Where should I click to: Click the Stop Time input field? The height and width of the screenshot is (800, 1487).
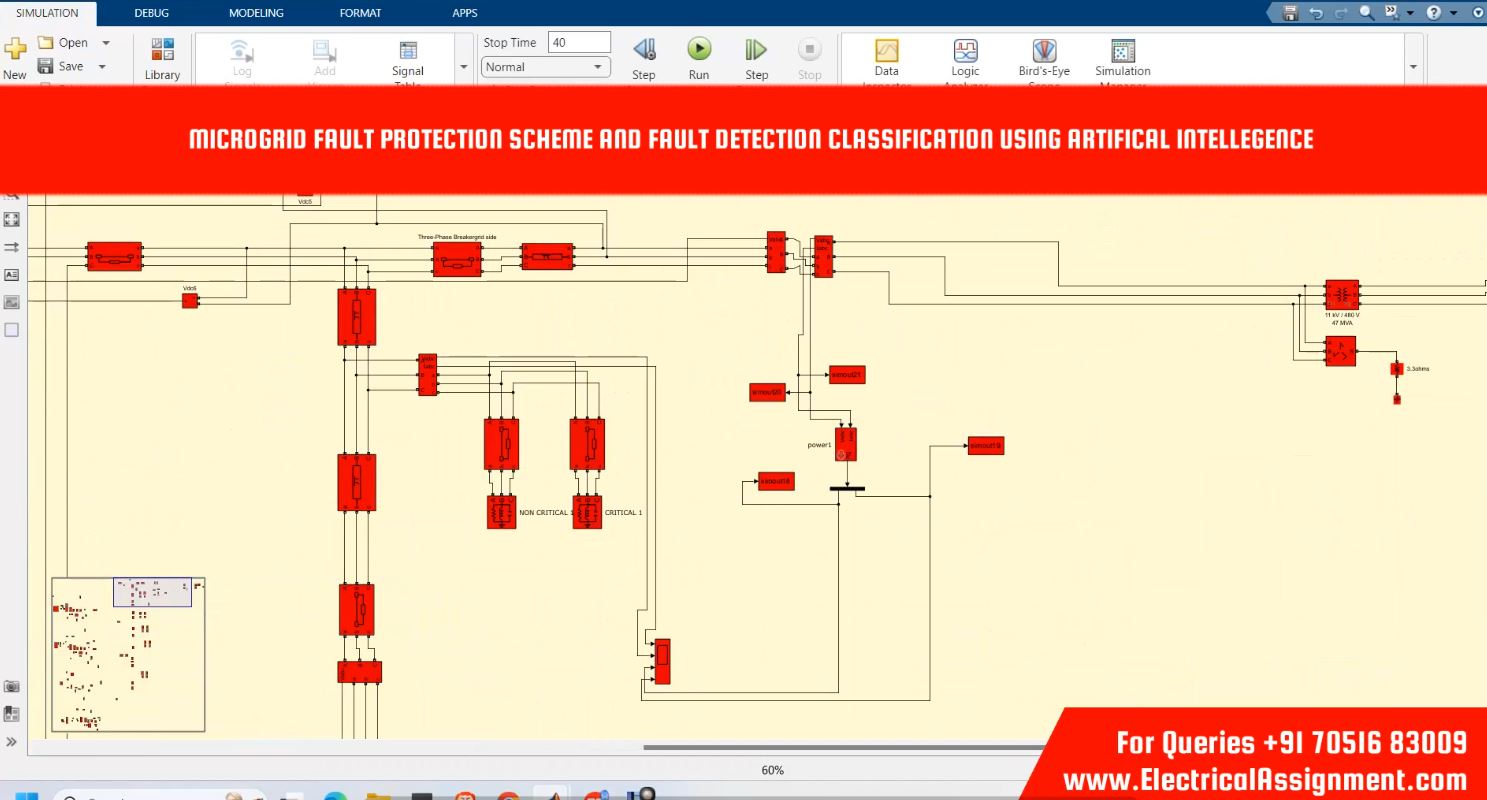click(x=579, y=42)
